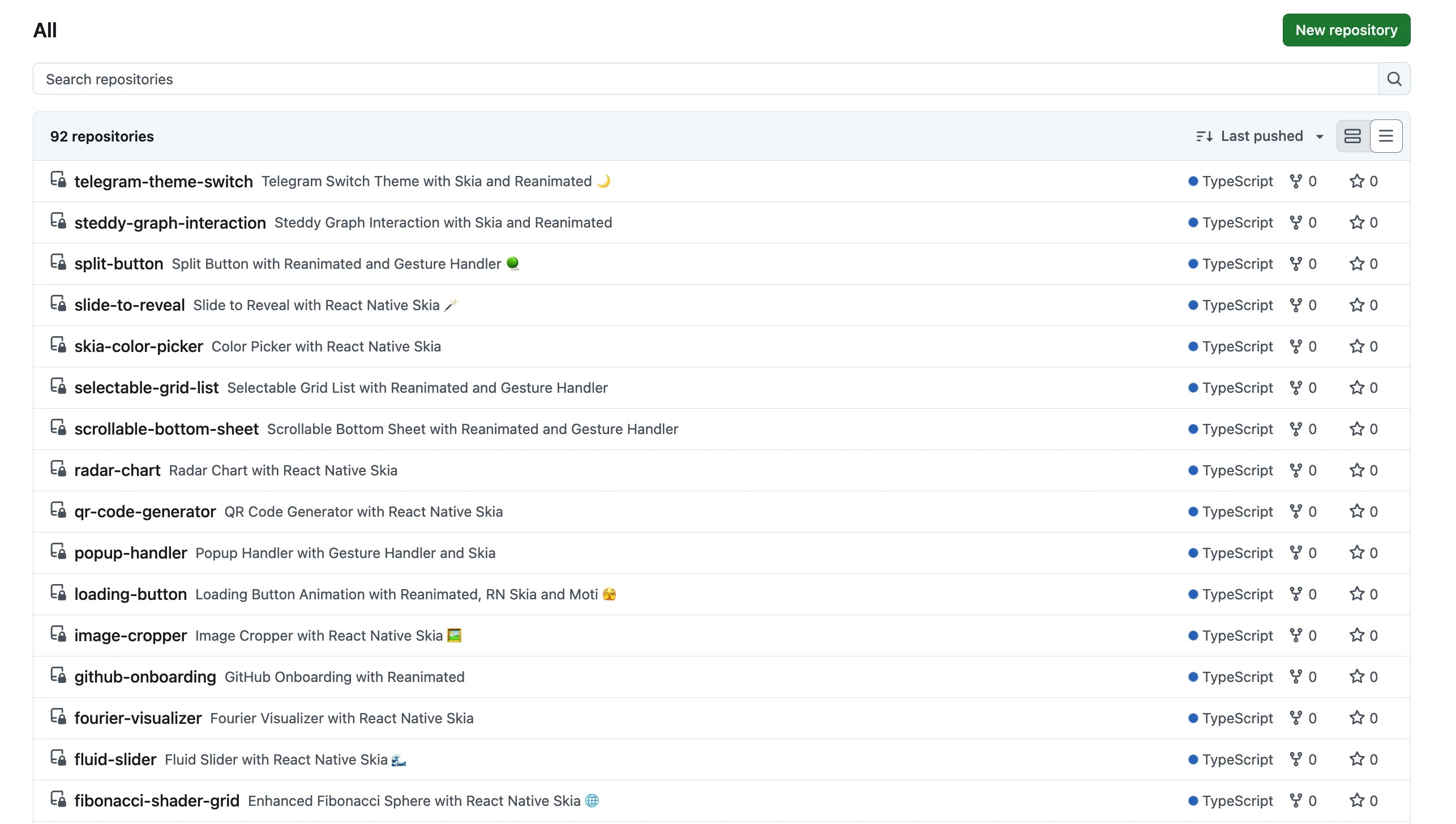The width and height of the screenshot is (1456, 824).
Task: Click fork icon for fluid-slider row
Action: [x=1295, y=759]
